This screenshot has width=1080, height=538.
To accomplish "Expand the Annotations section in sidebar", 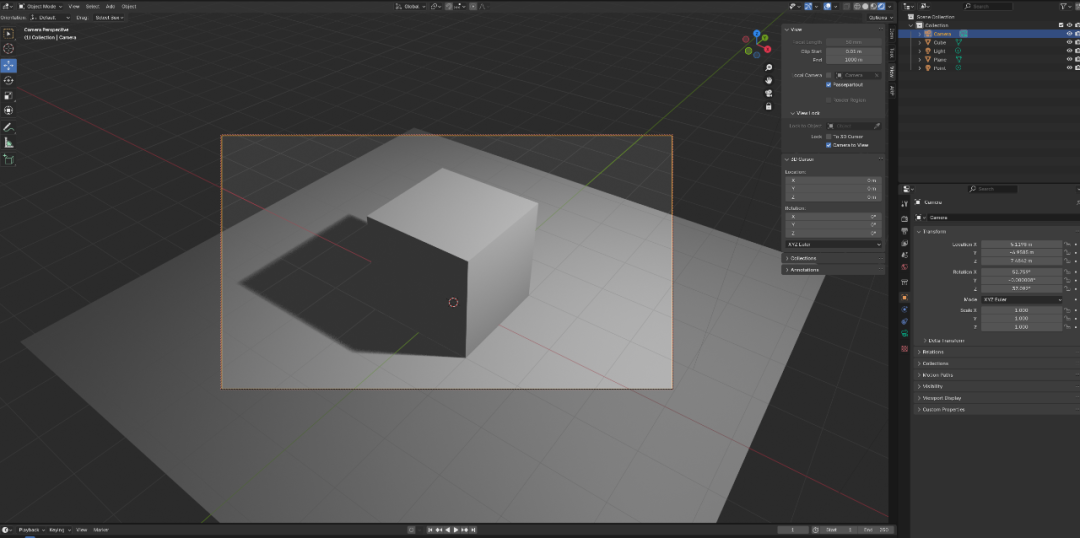I will click(x=802, y=270).
